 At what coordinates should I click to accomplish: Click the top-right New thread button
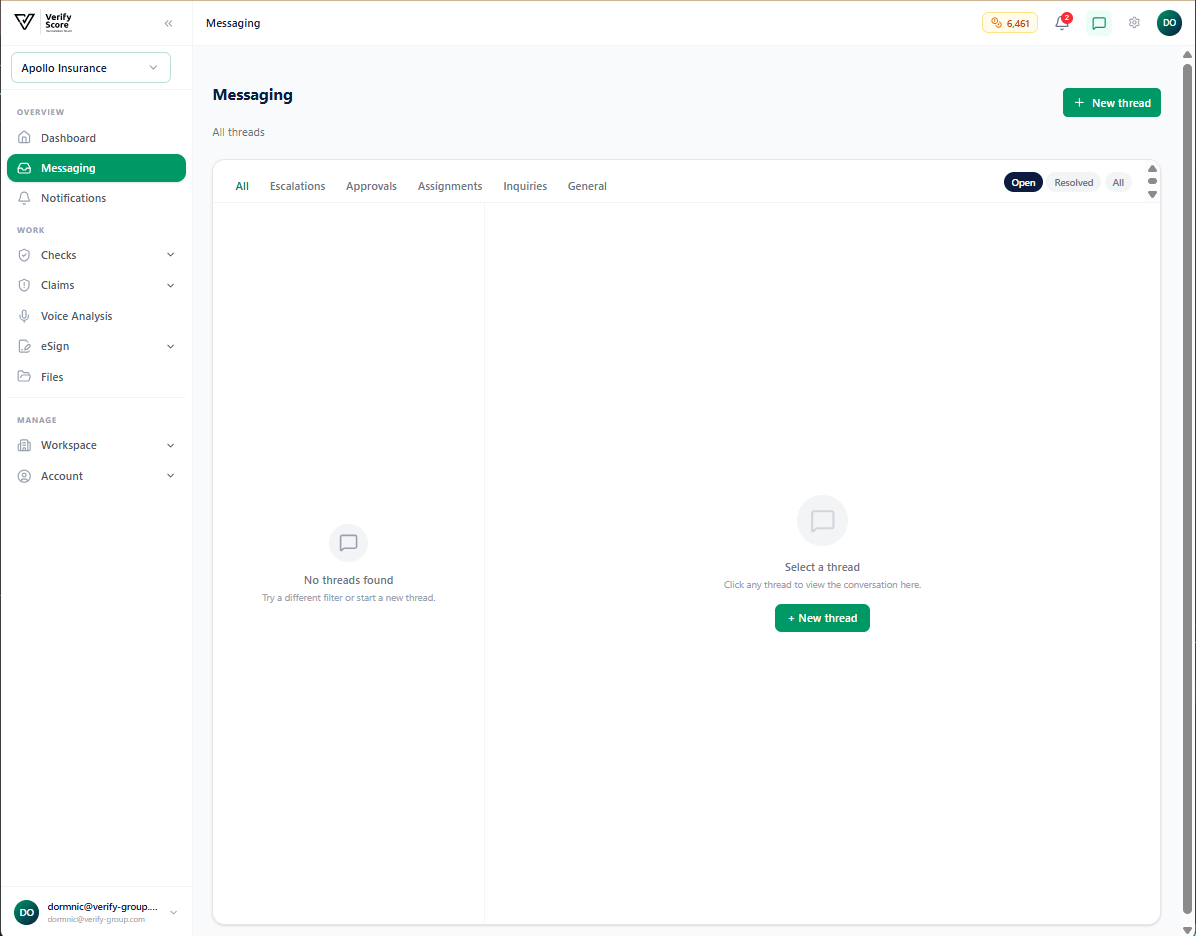[x=1111, y=103]
